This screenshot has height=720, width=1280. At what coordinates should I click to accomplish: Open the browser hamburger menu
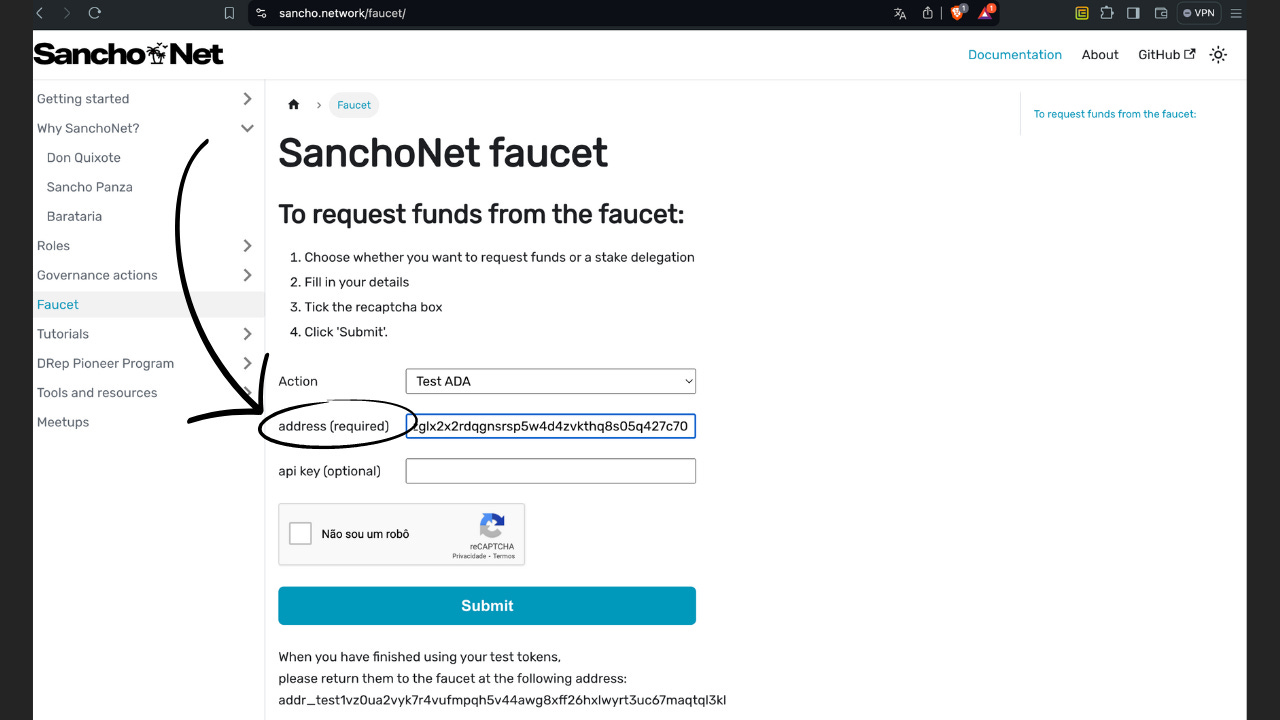(x=1237, y=13)
